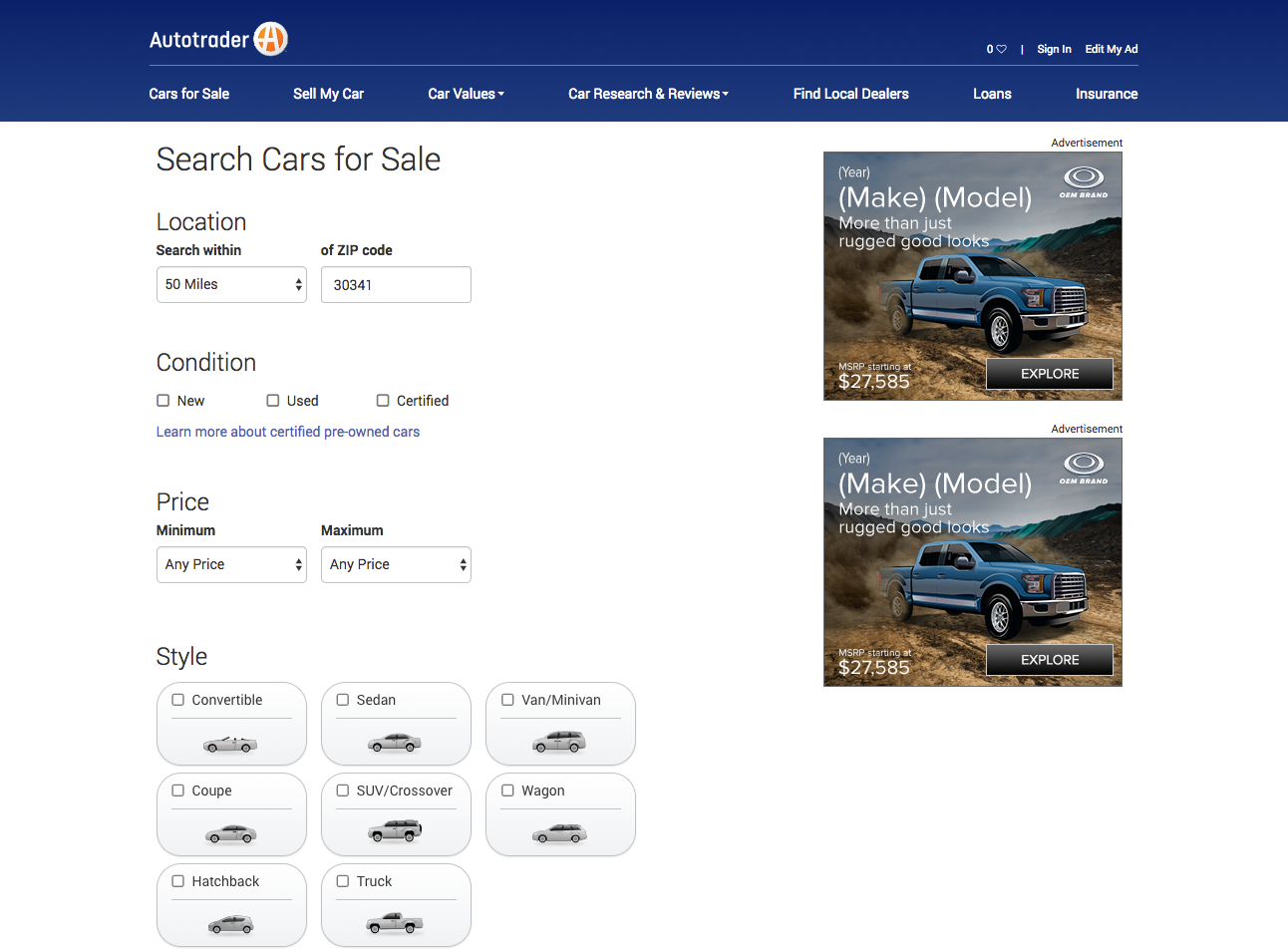
Task: Click the second truck advertisement image
Action: [973, 562]
